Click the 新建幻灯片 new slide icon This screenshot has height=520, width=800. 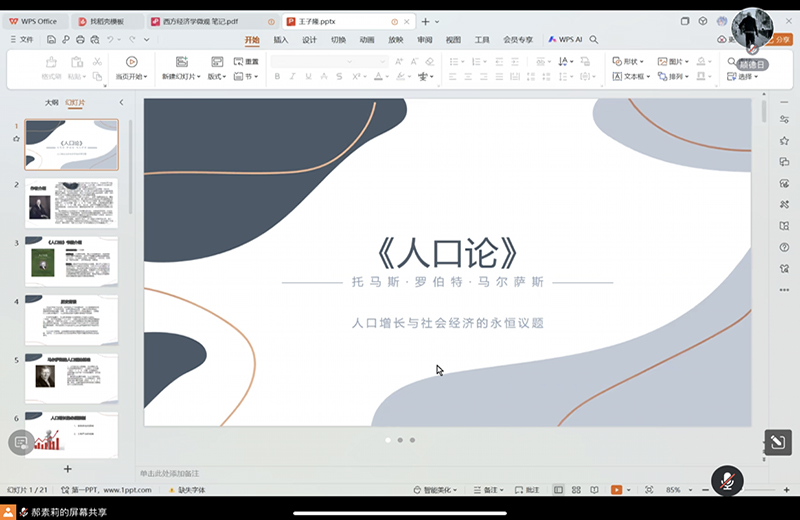181,62
